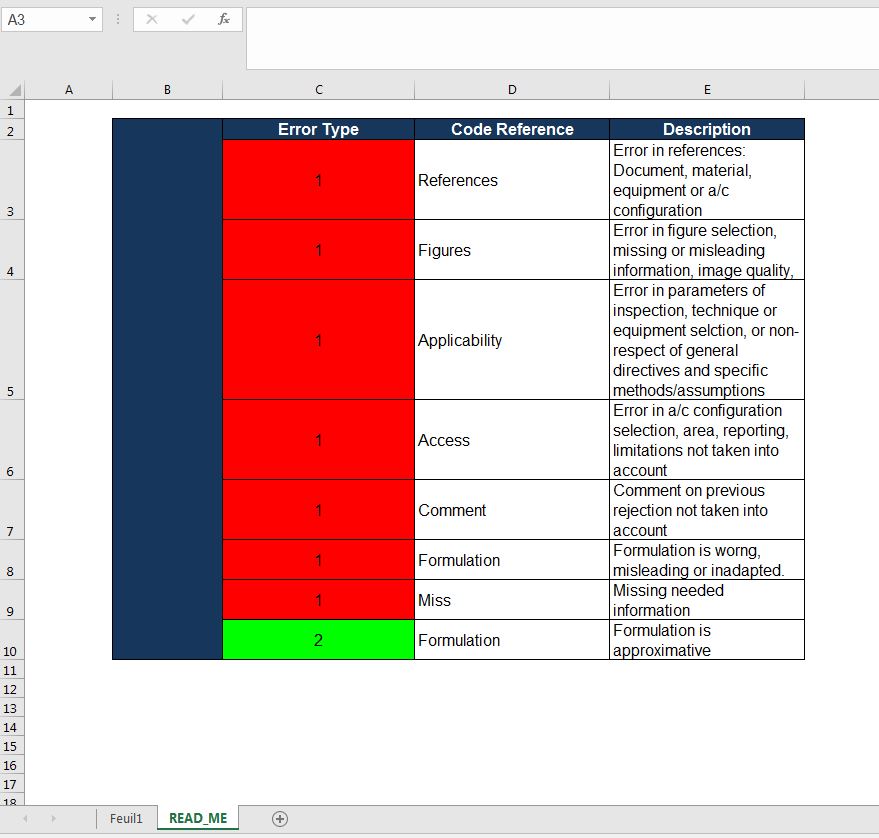
Task: Add a new sheet with plus icon
Action: 280,819
